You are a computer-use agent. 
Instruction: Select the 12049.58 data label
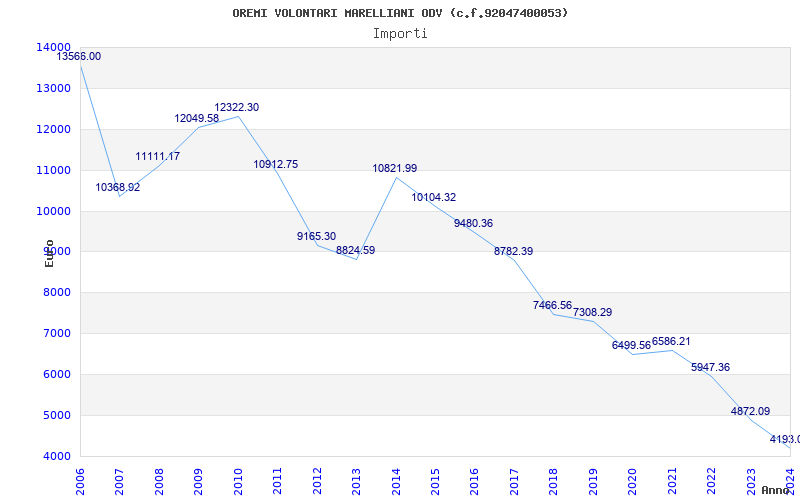[x=197, y=118]
